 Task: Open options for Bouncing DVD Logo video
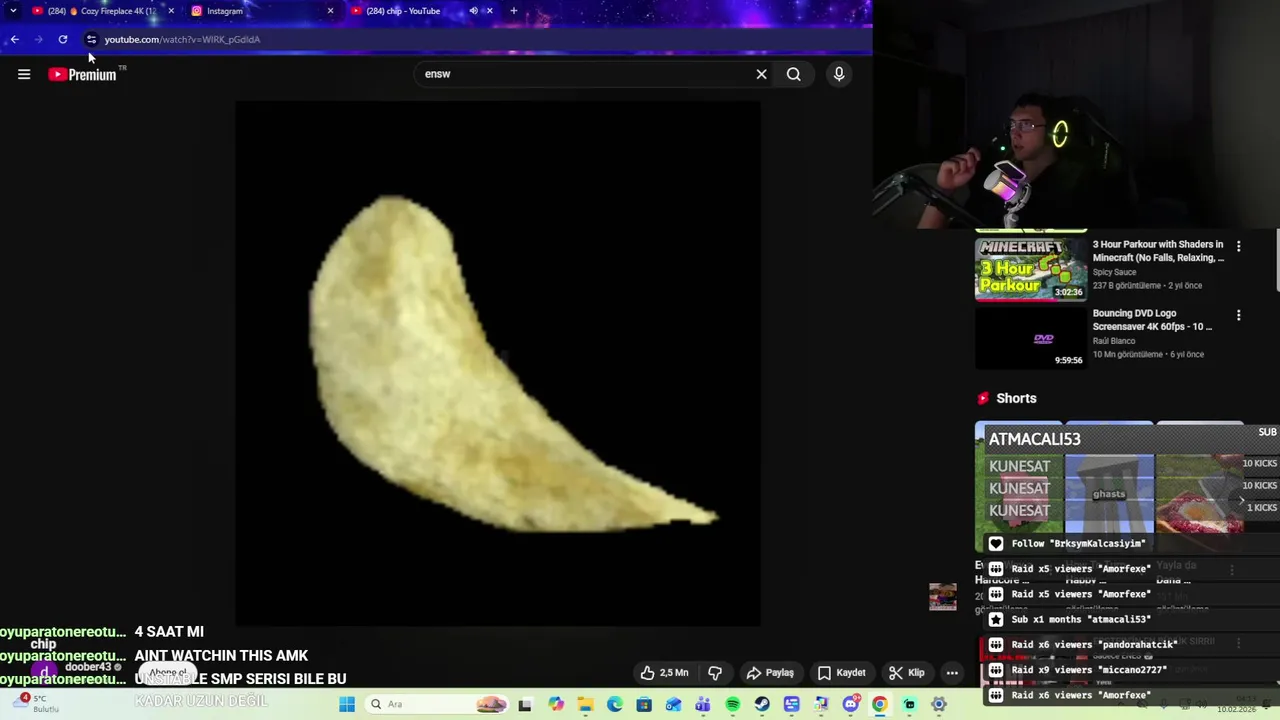click(x=1238, y=315)
